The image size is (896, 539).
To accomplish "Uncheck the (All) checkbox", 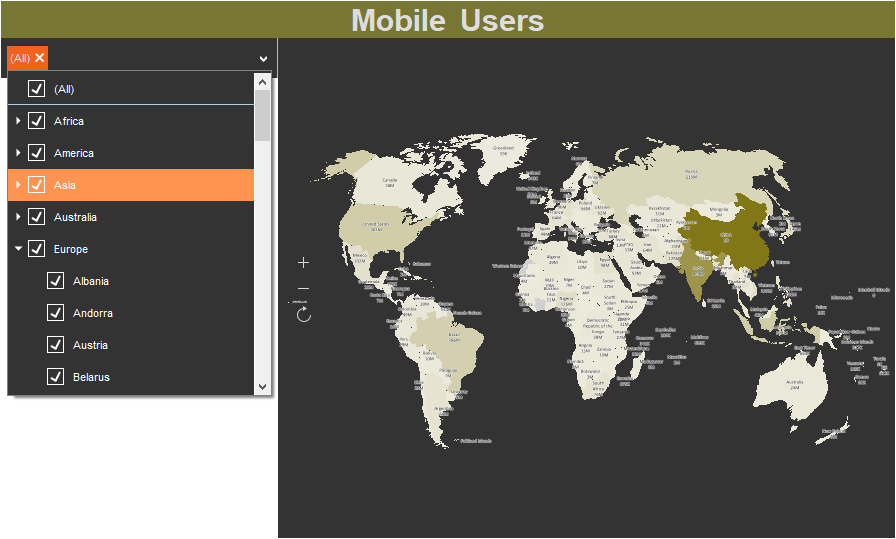I will 37,89.
